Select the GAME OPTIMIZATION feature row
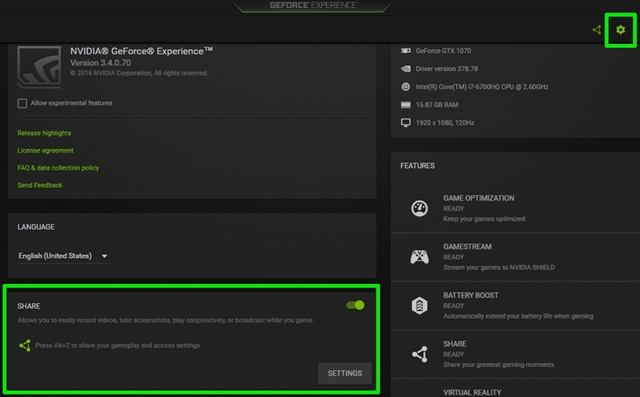This screenshot has height=397, width=640. [x=515, y=208]
